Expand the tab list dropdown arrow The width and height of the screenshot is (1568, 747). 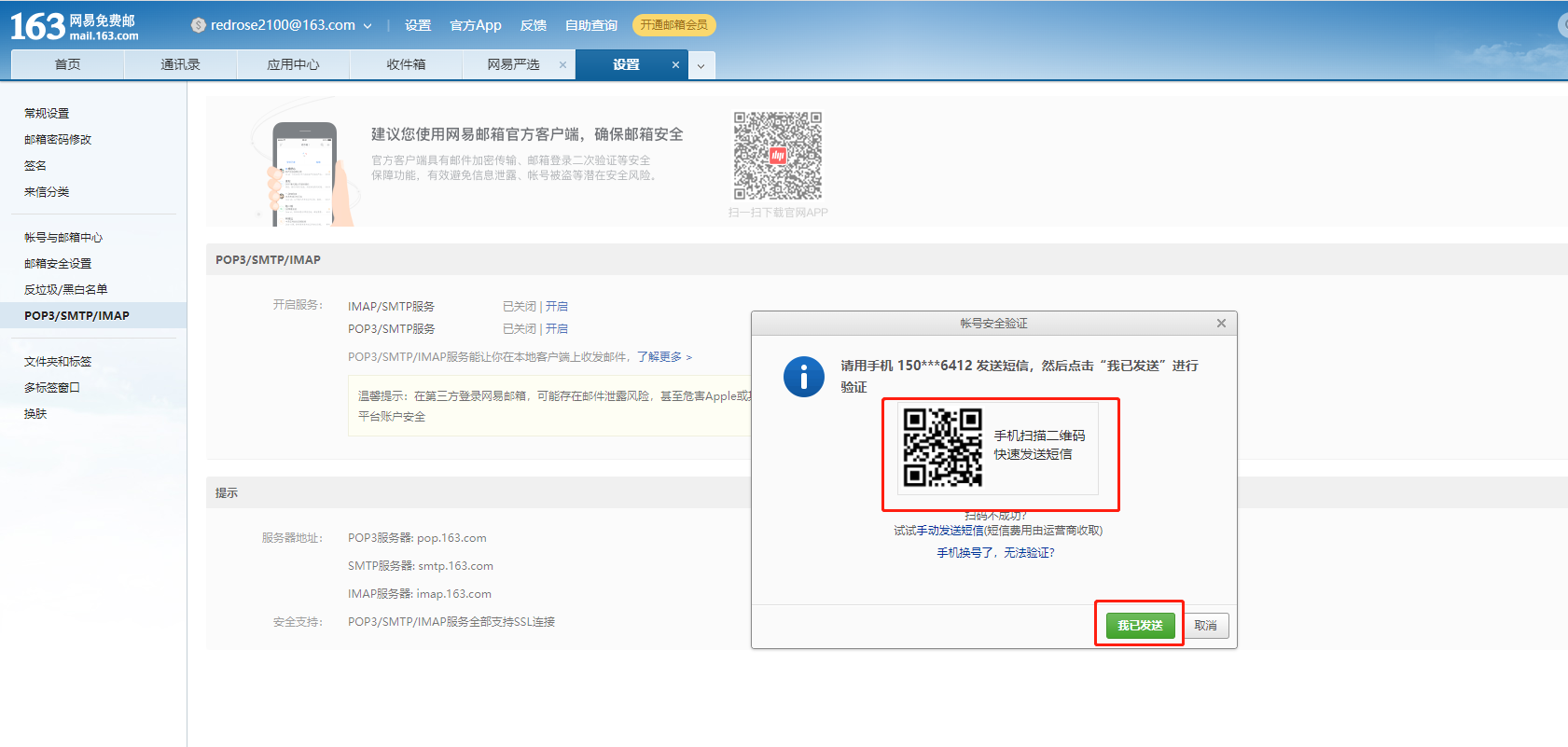coord(701,65)
